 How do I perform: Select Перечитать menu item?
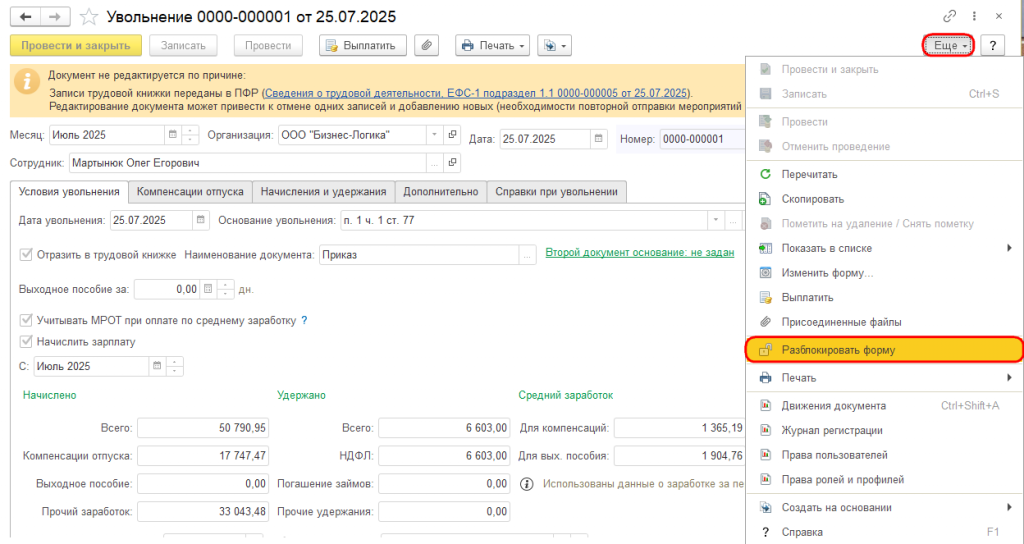point(809,174)
